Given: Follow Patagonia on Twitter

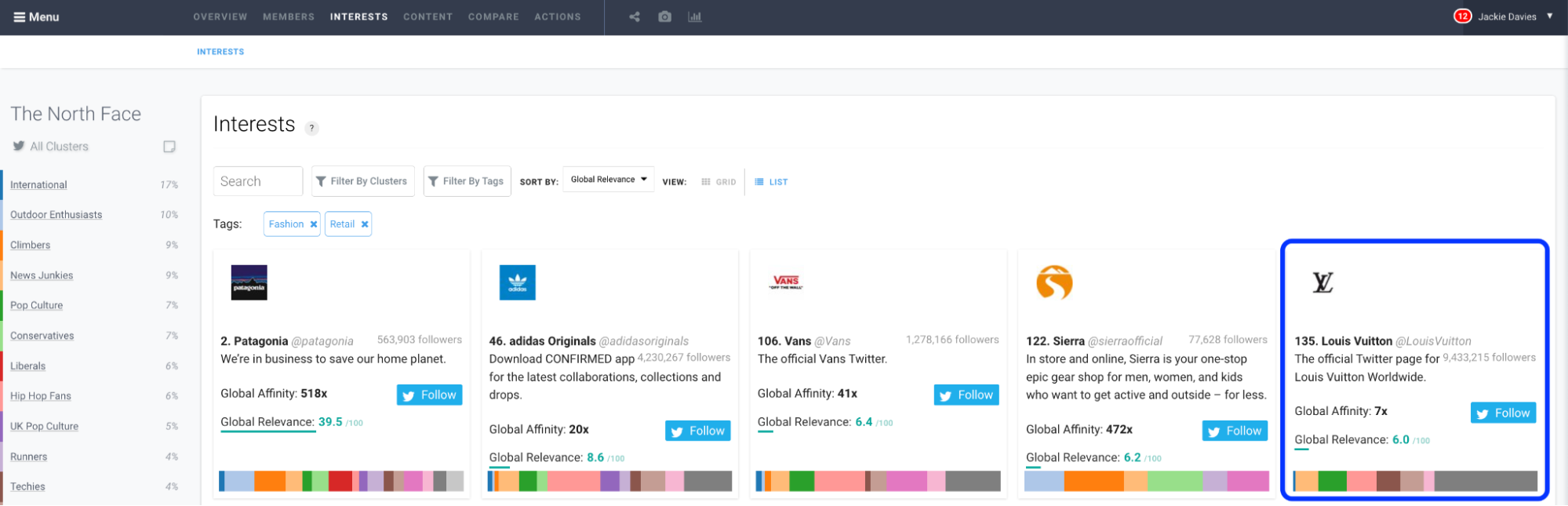Looking at the screenshot, I should tap(430, 395).
